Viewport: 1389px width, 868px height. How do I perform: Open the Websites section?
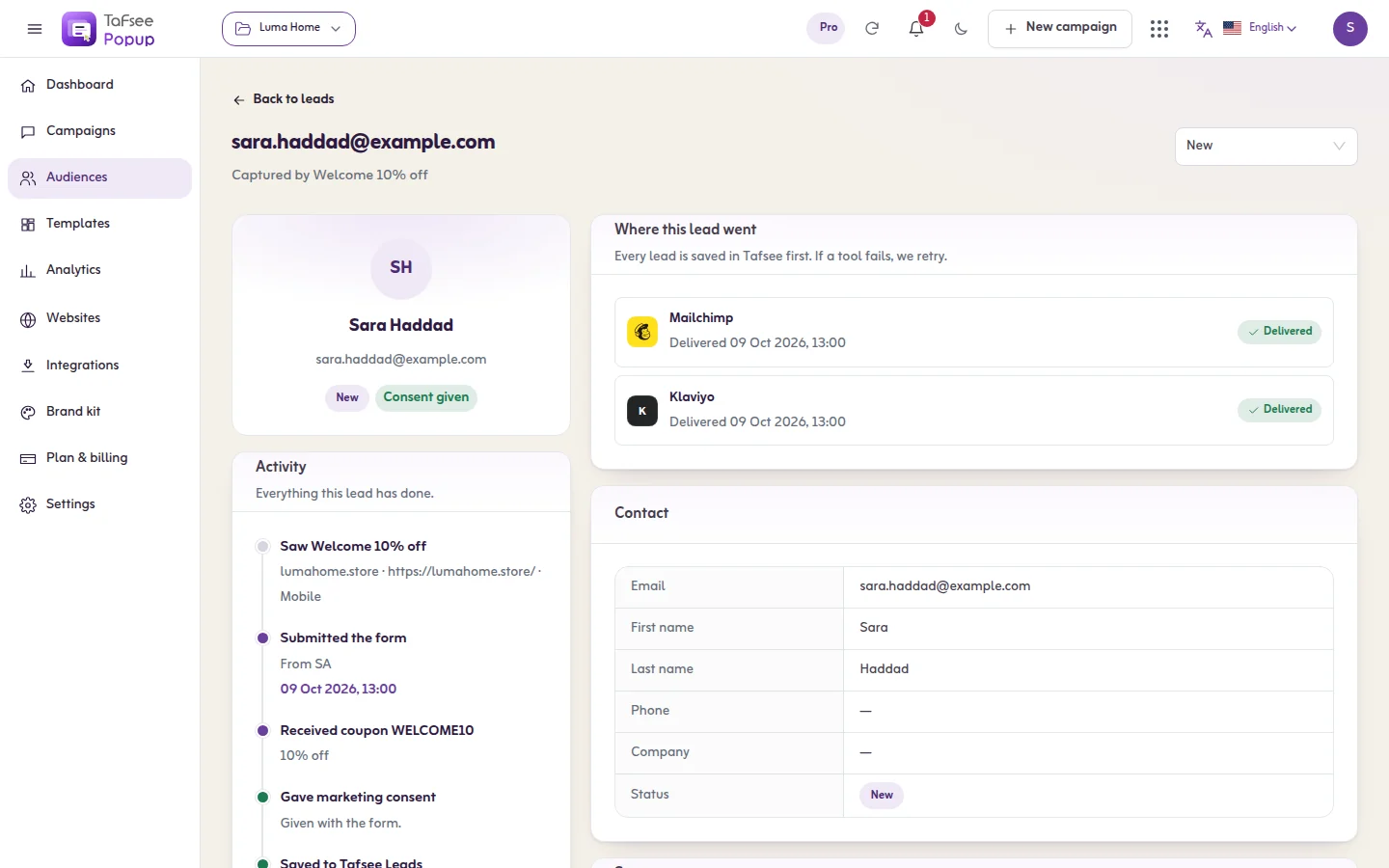99,318
